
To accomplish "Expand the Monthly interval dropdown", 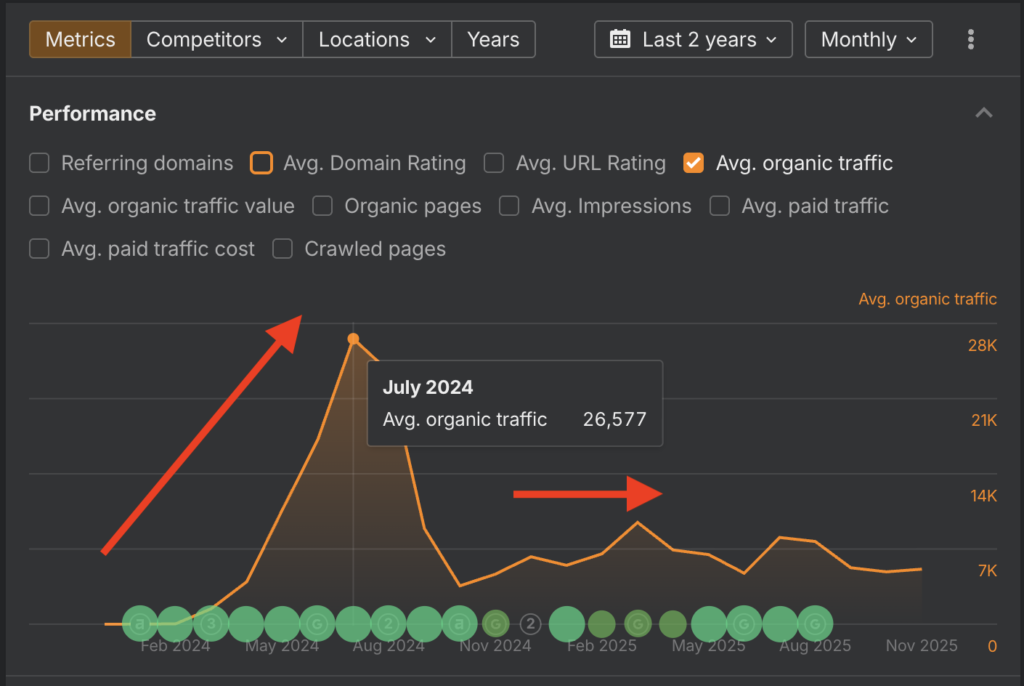I will pyautogui.click(x=868, y=40).
